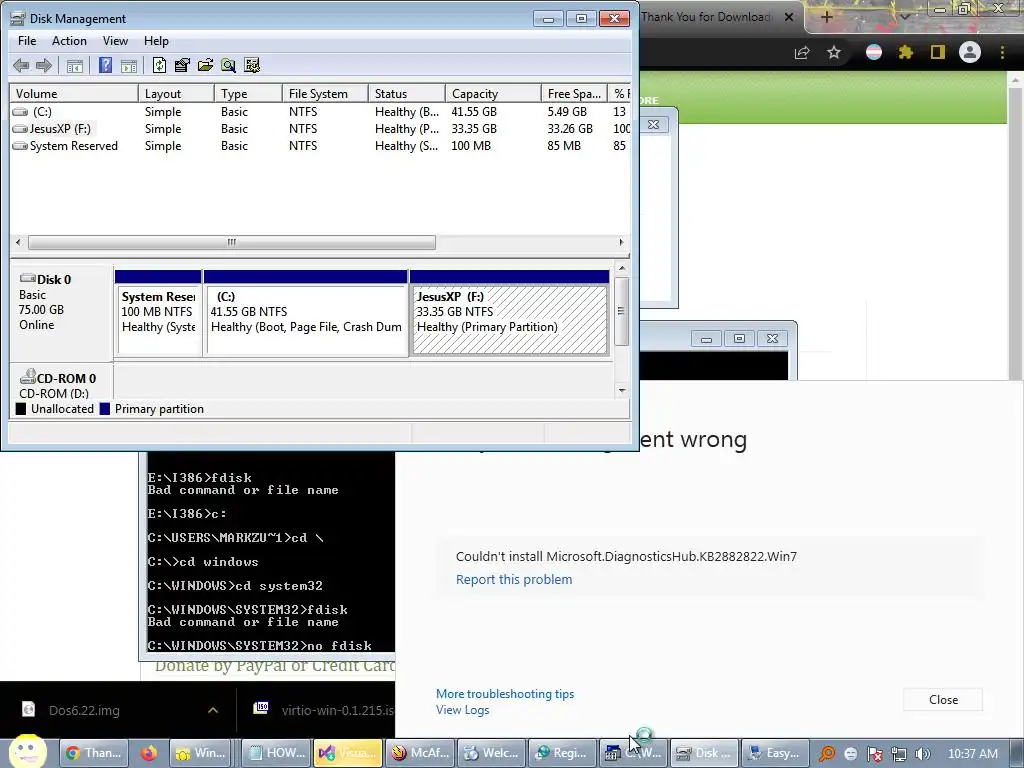Click the left arrow of the horizontal scrollbar

click(x=18, y=242)
